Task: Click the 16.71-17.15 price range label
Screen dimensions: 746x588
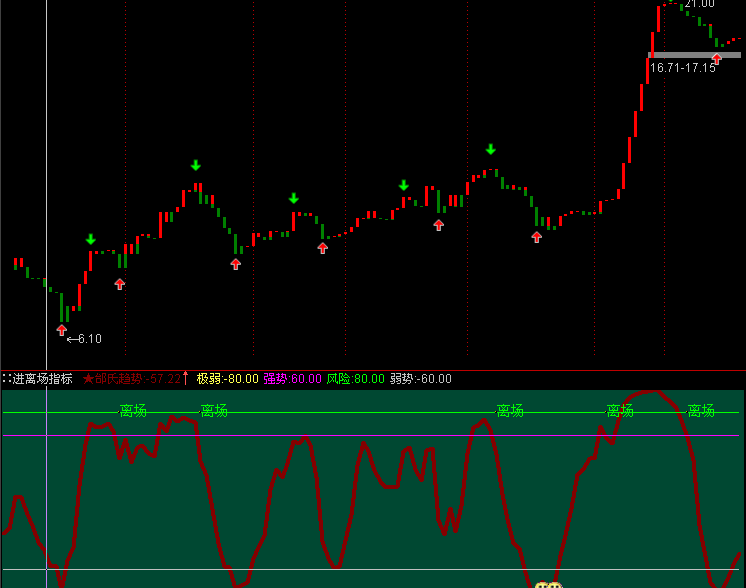Action: click(683, 68)
